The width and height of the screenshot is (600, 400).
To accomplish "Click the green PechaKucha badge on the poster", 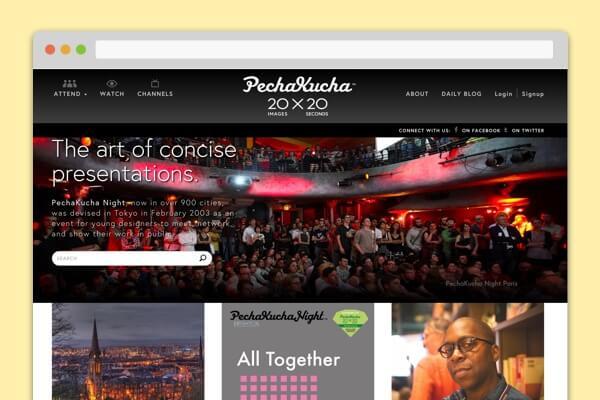I will coord(350,323).
